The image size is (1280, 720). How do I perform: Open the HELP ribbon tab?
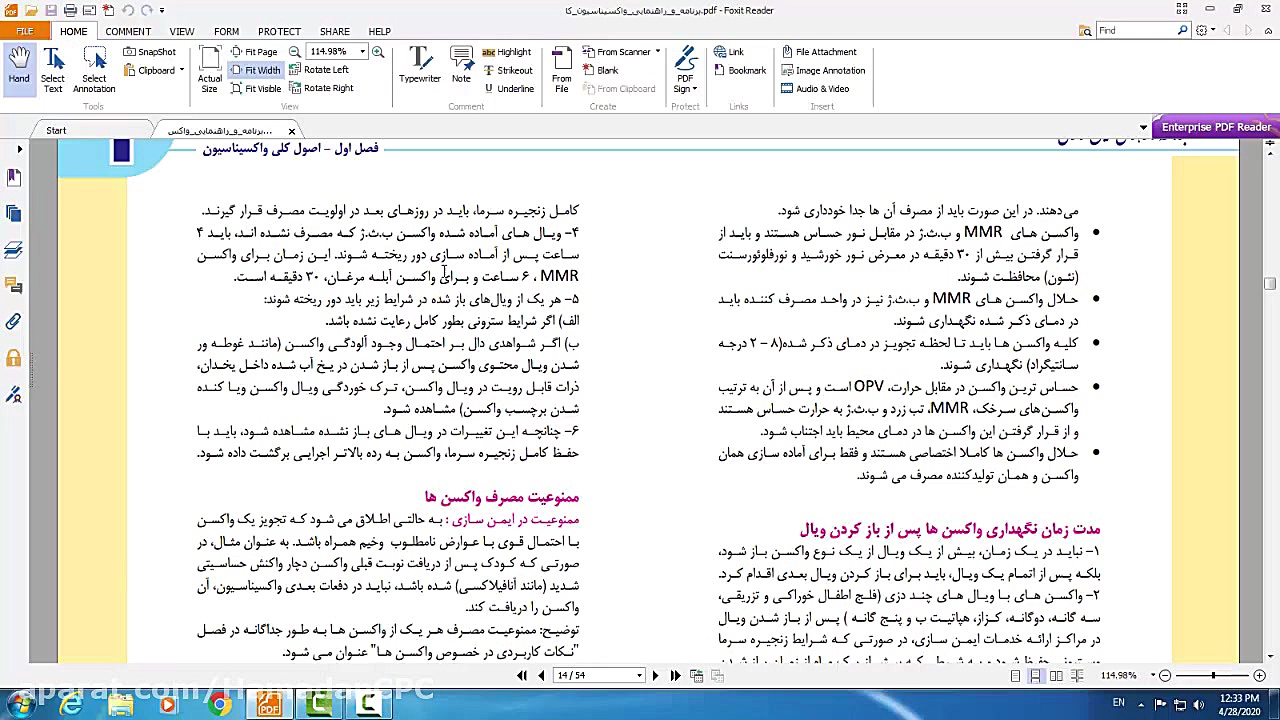(379, 31)
